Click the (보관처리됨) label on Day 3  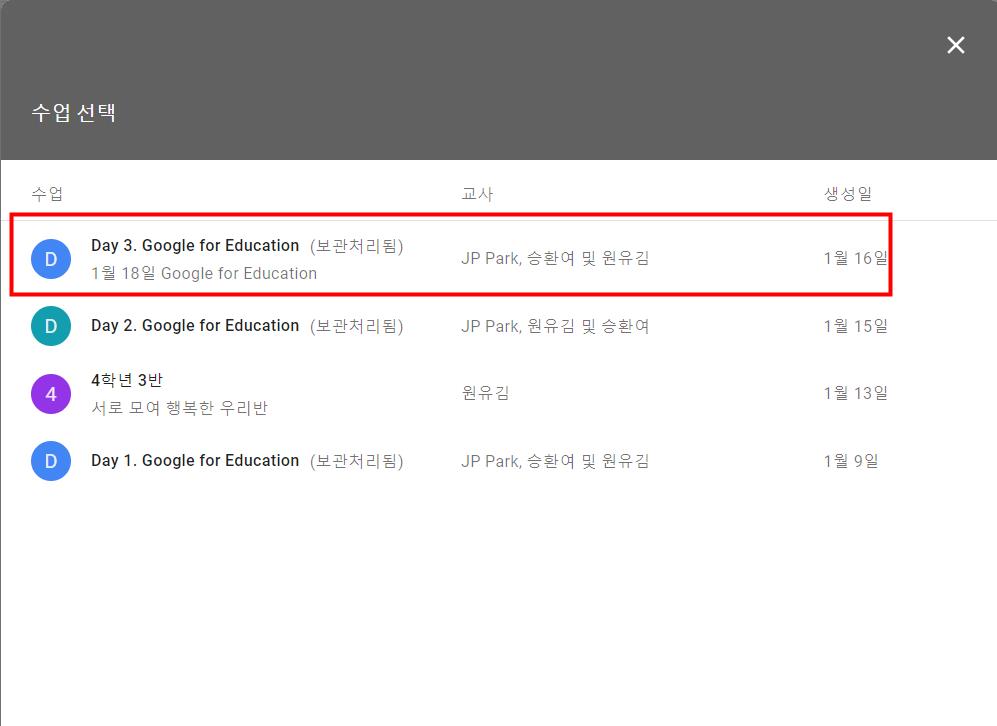coord(357,246)
